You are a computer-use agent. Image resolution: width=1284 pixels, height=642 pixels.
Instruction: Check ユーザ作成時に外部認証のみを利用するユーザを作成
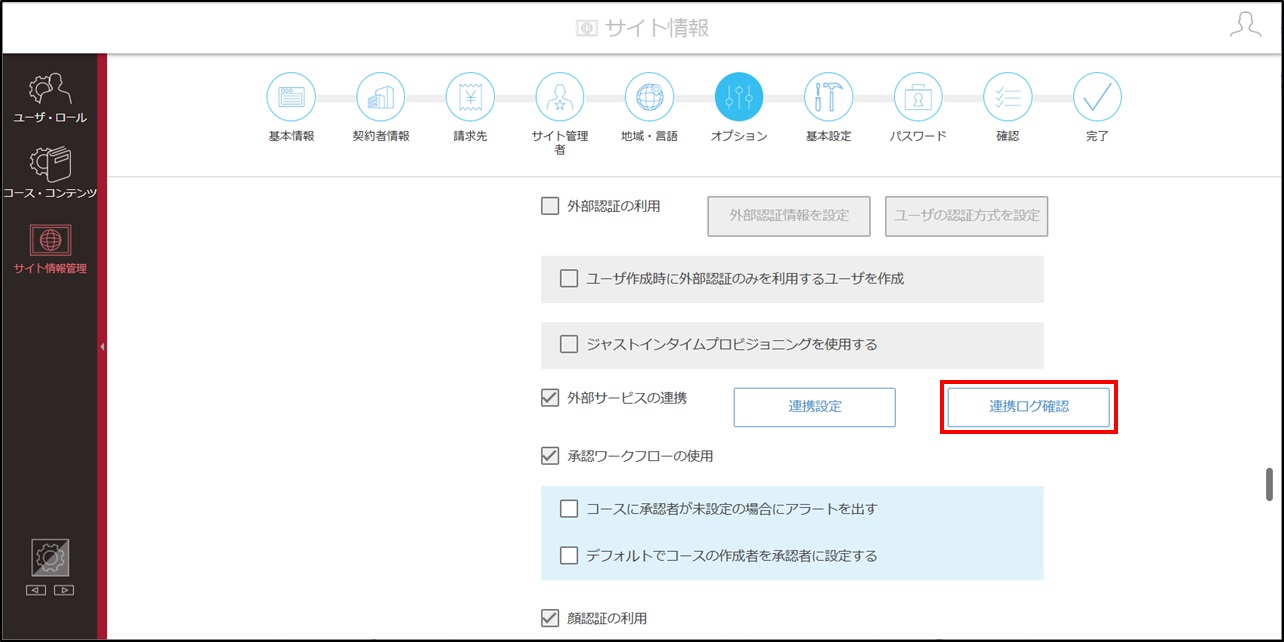pos(569,279)
